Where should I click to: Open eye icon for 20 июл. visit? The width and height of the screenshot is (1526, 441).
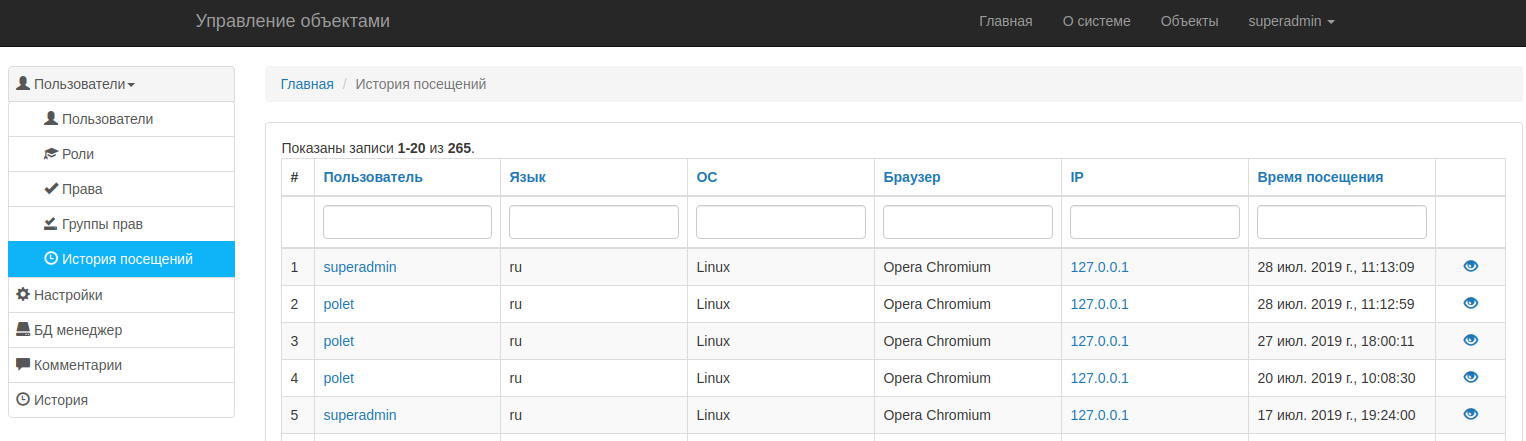tap(1470, 377)
